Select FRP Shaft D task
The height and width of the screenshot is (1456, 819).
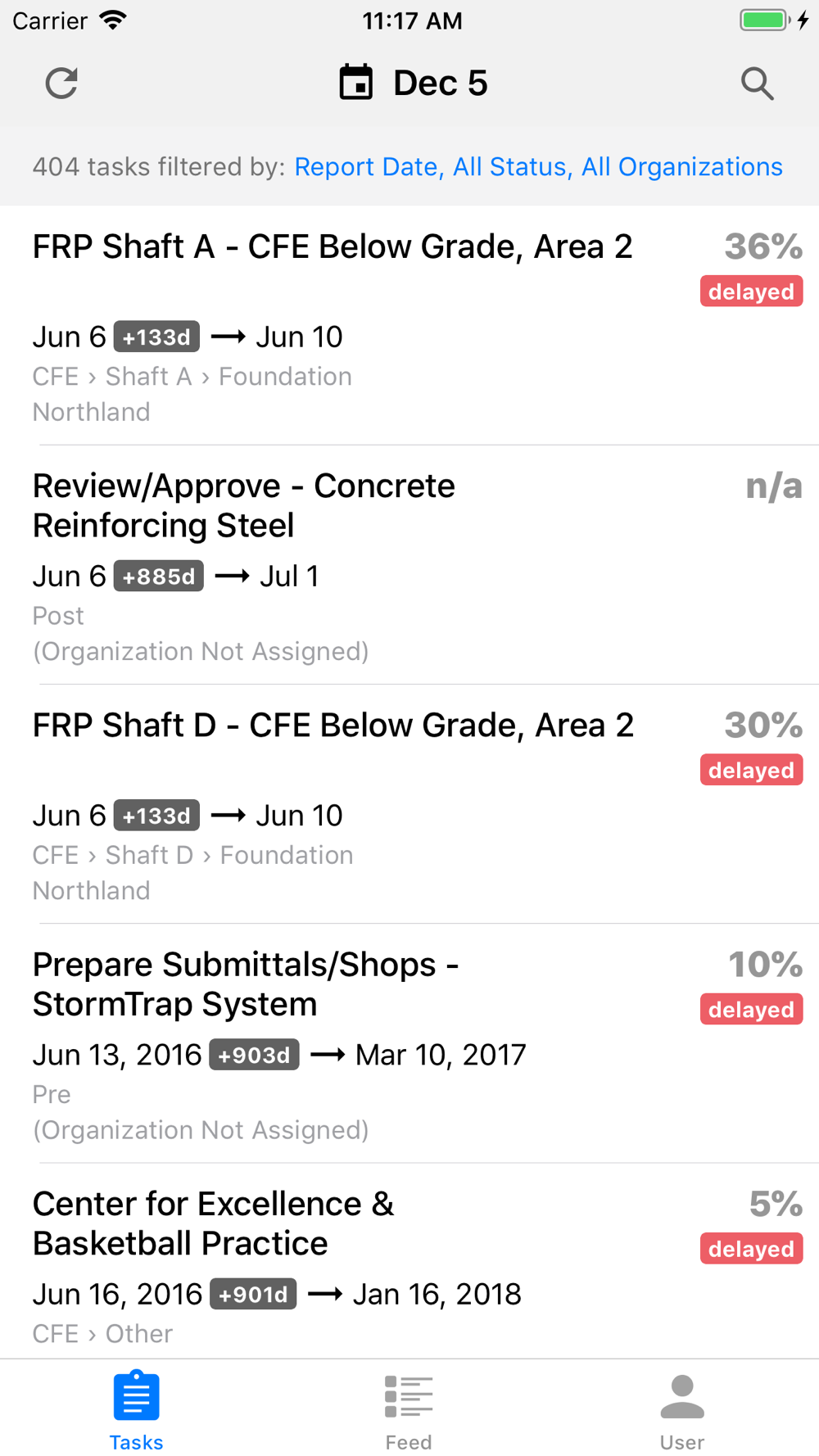tap(333, 726)
